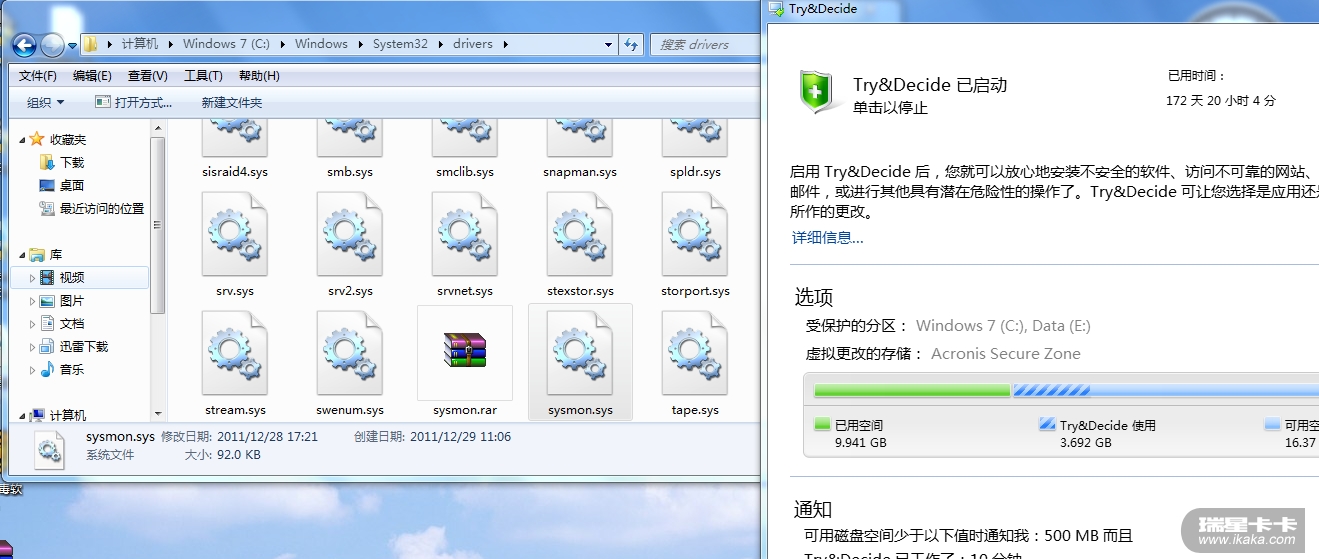Expand the 文档 library node
The image size is (1319, 559).
tap(32, 324)
